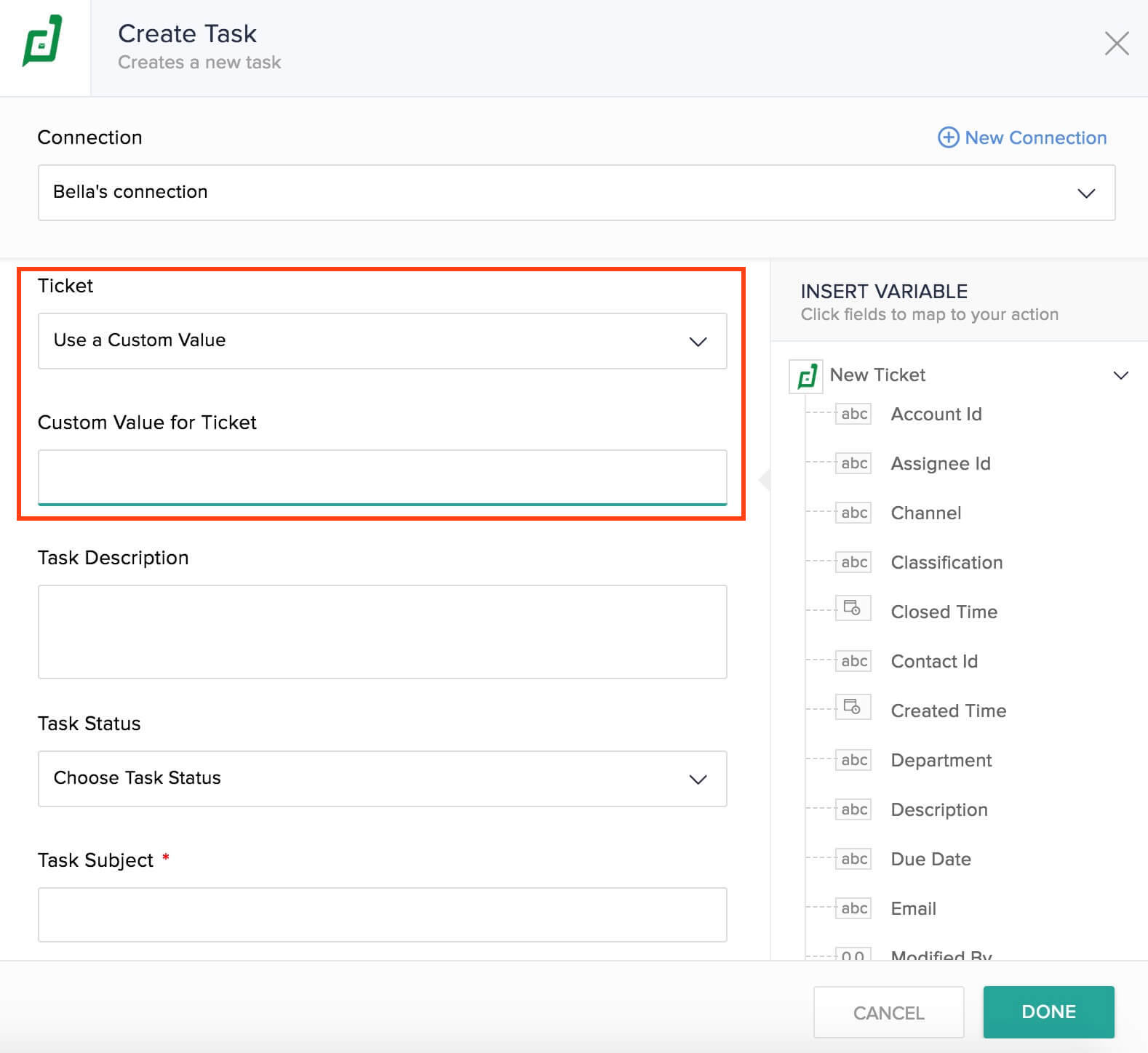
Task: Collapse the New Ticket variable tree
Action: [1120, 375]
